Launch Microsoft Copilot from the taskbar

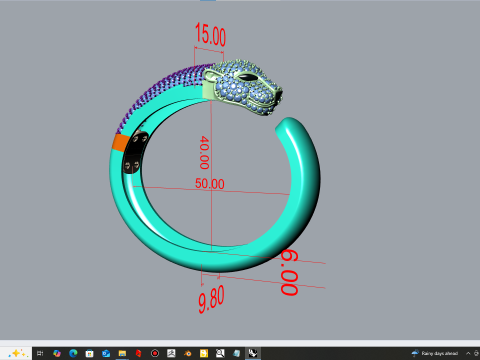(57, 353)
